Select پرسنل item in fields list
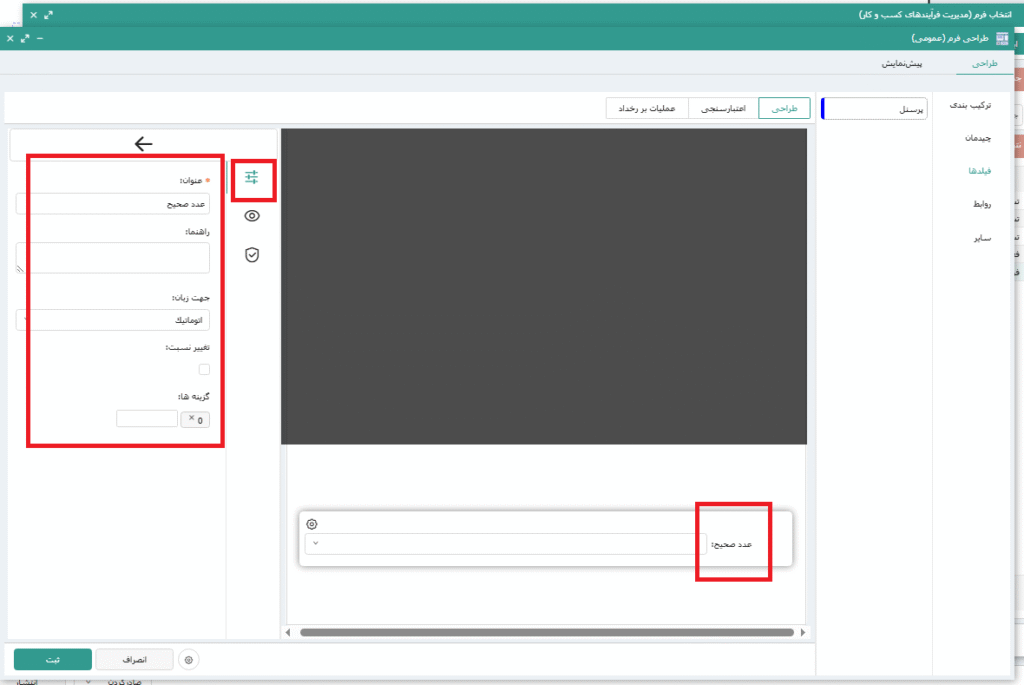 872,108
